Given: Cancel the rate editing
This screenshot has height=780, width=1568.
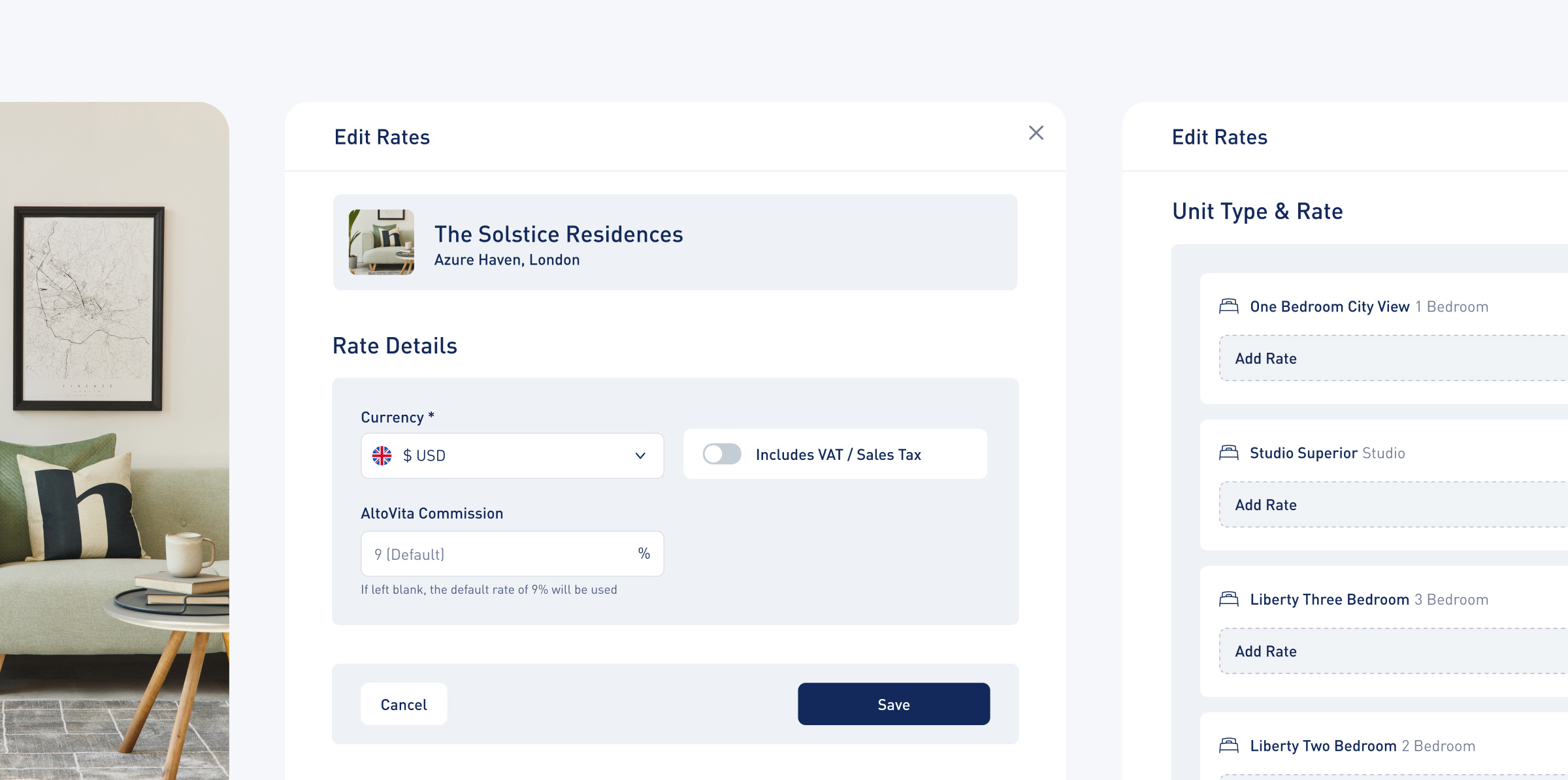Looking at the screenshot, I should pos(403,704).
